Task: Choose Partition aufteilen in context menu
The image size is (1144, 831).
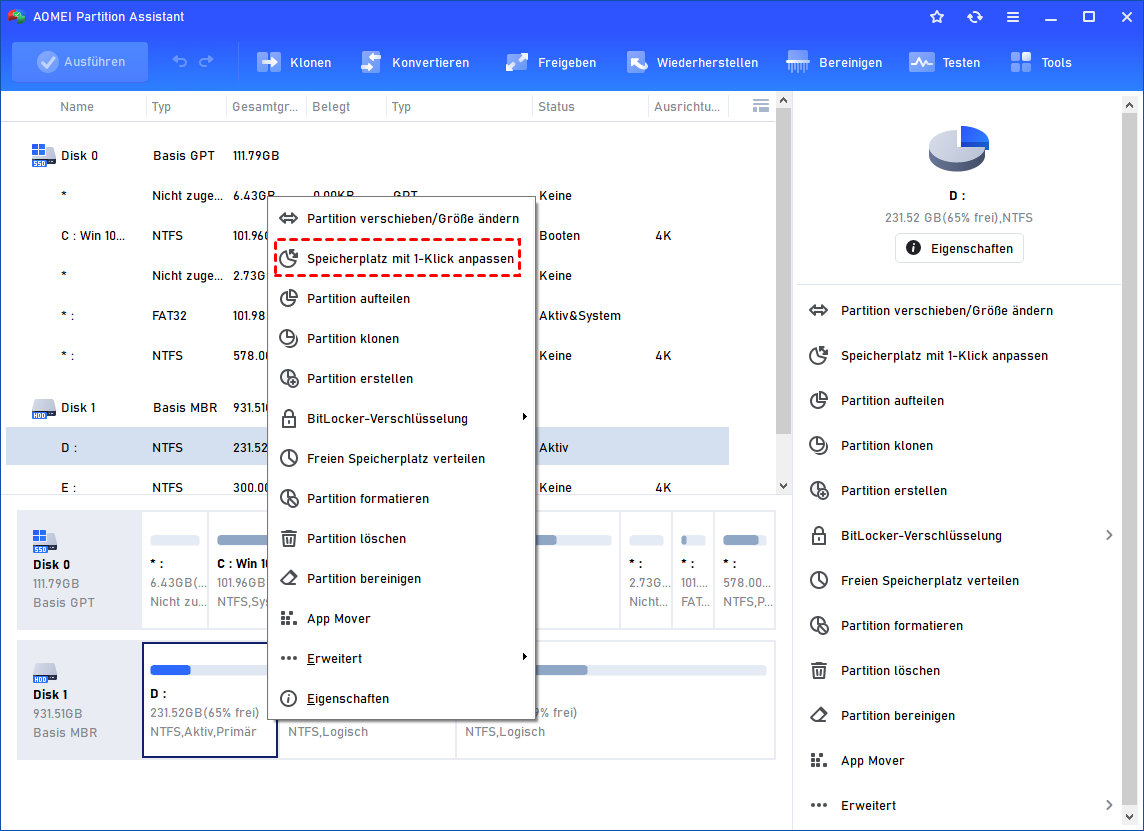Action: tap(401, 298)
